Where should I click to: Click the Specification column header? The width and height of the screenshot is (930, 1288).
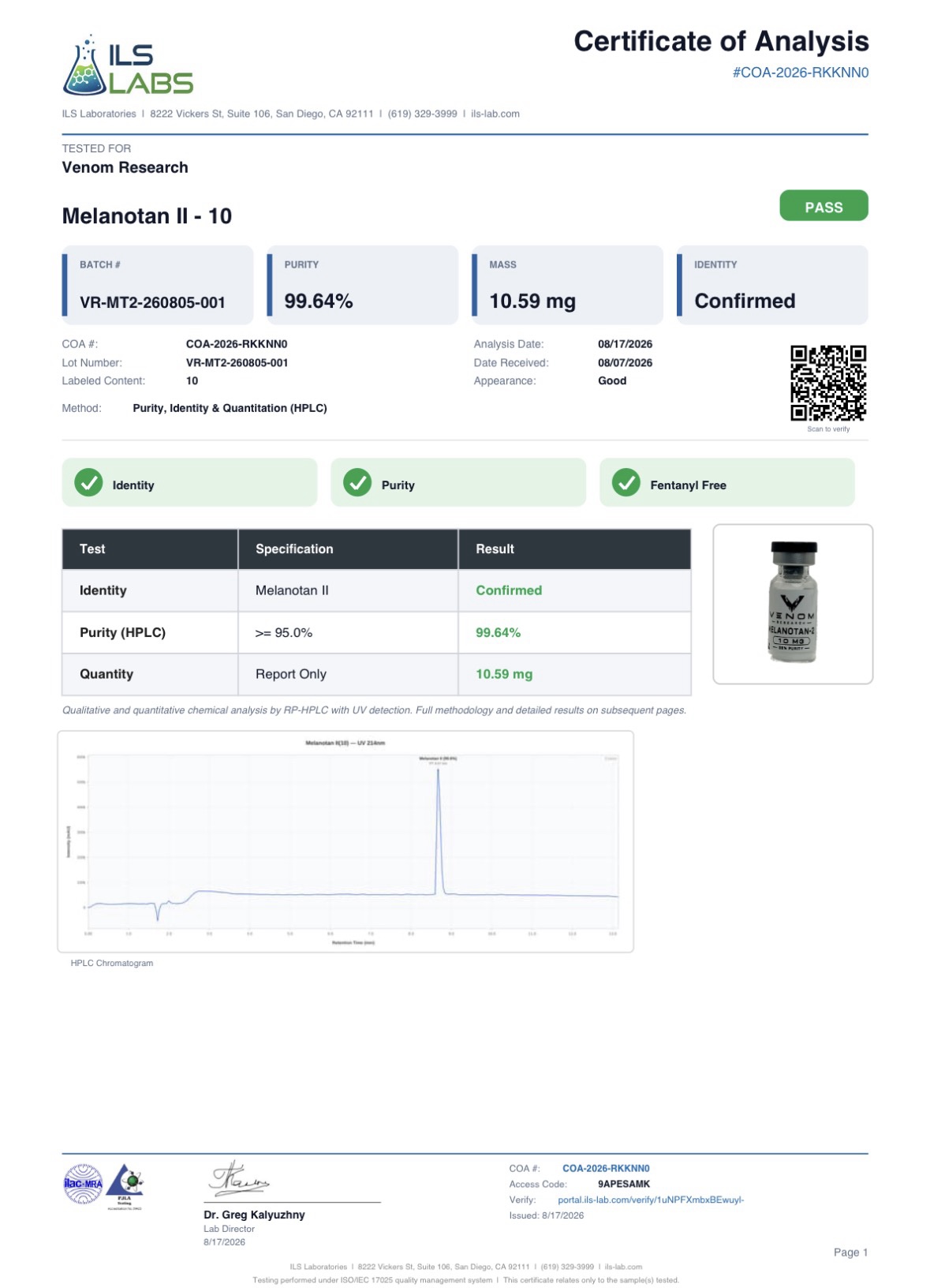[348, 549]
